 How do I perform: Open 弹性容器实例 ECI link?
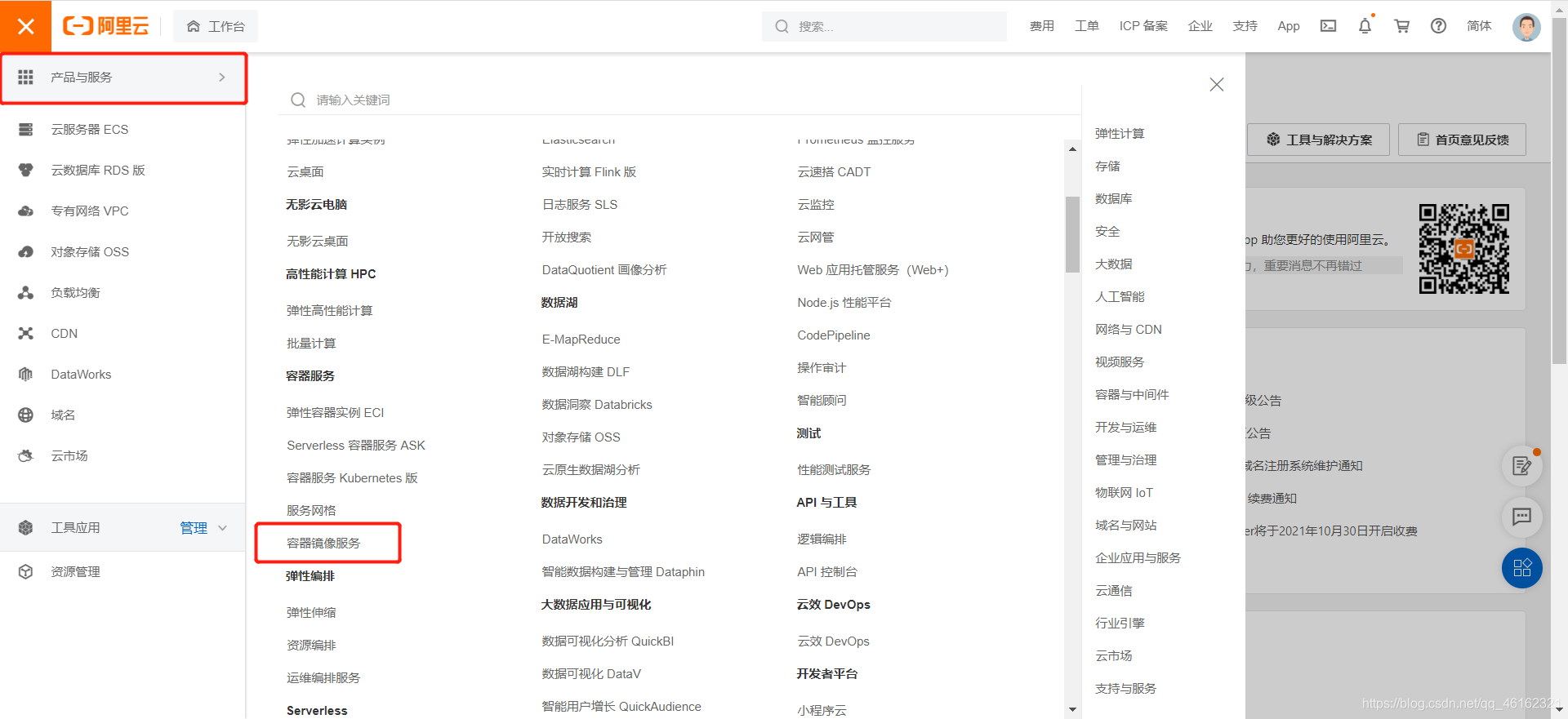[x=335, y=413]
